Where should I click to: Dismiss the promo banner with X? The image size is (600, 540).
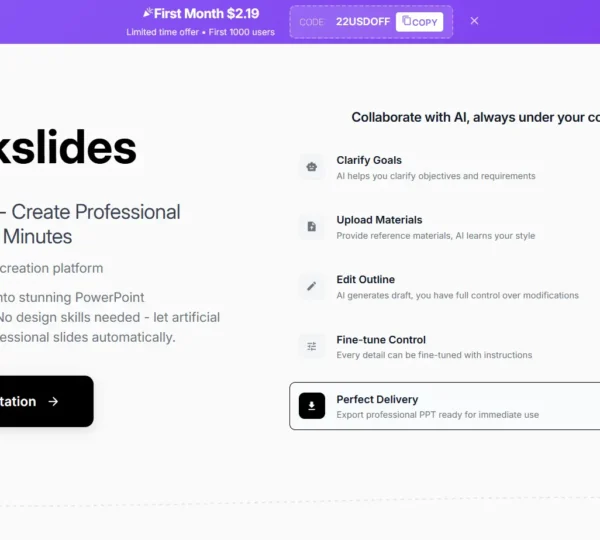474,21
